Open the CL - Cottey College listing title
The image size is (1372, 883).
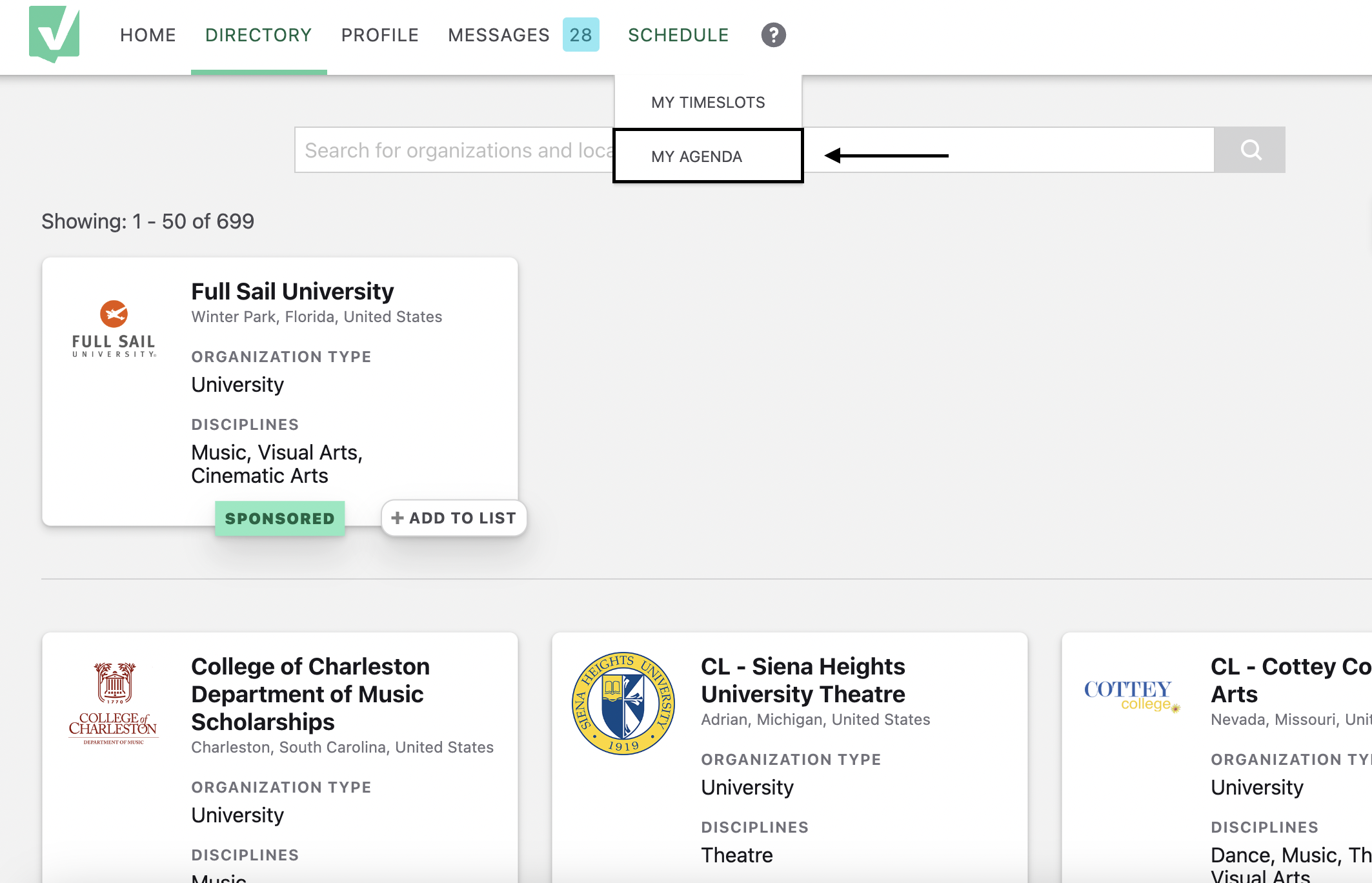coord(1291,680)
